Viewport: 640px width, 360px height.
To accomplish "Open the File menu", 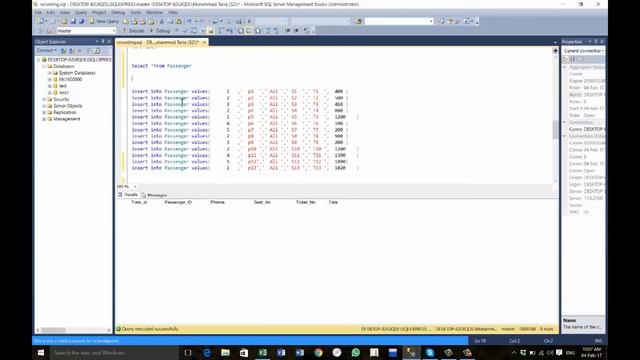I will click(x=38, y=12).
